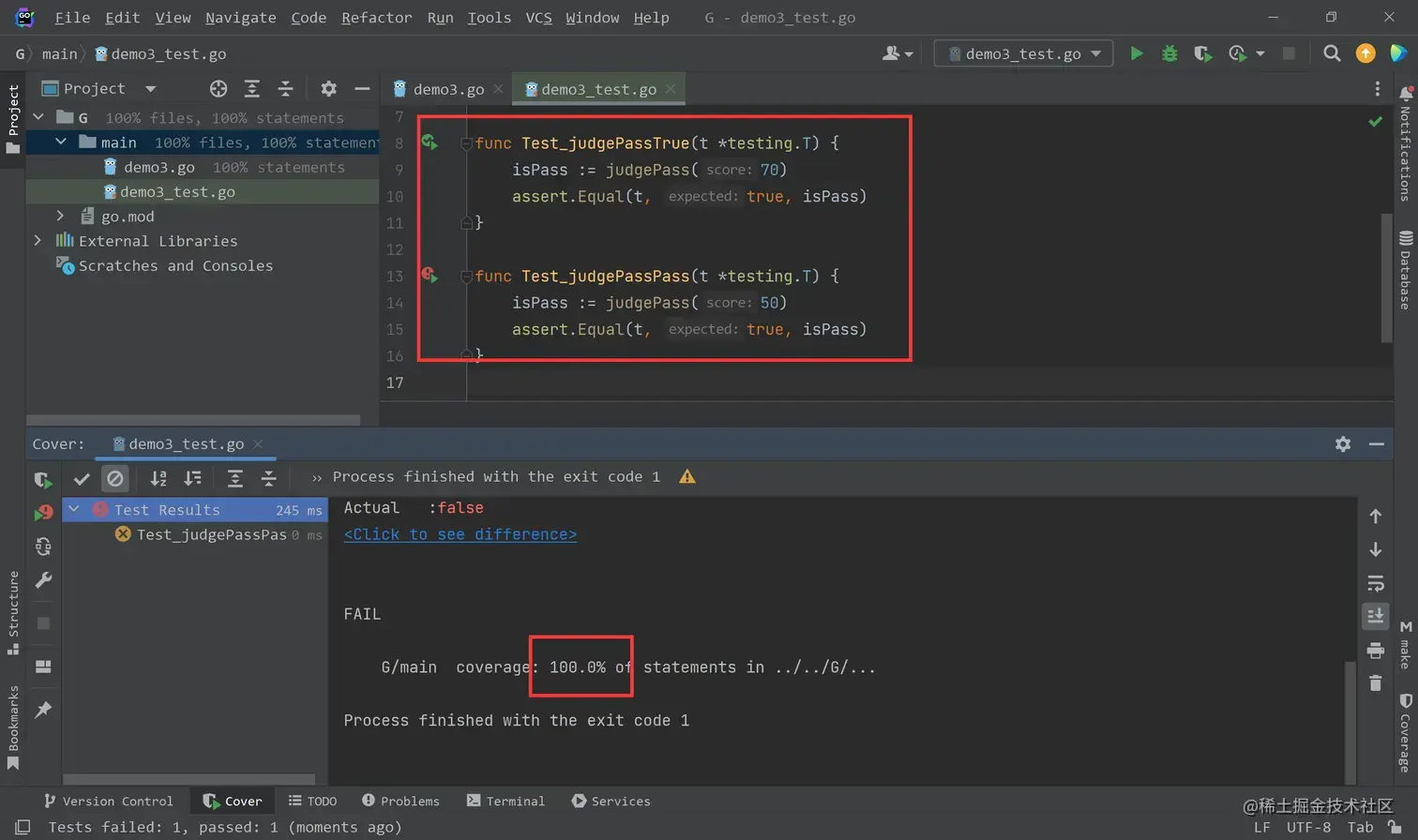Screen dimensions: 1418x840
Task: Run demo3_test.go with green play button
Action: point(1136,53)
